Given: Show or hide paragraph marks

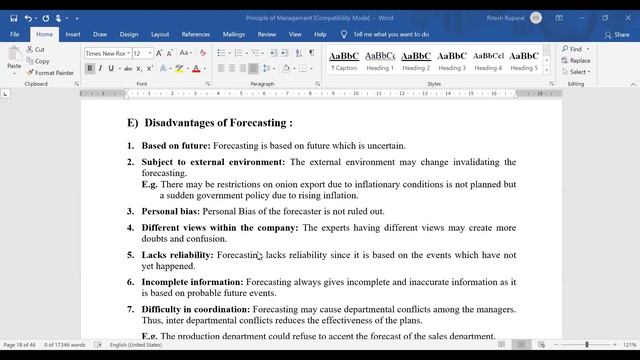Looking at the screenshot, I should tap(312, 53).
